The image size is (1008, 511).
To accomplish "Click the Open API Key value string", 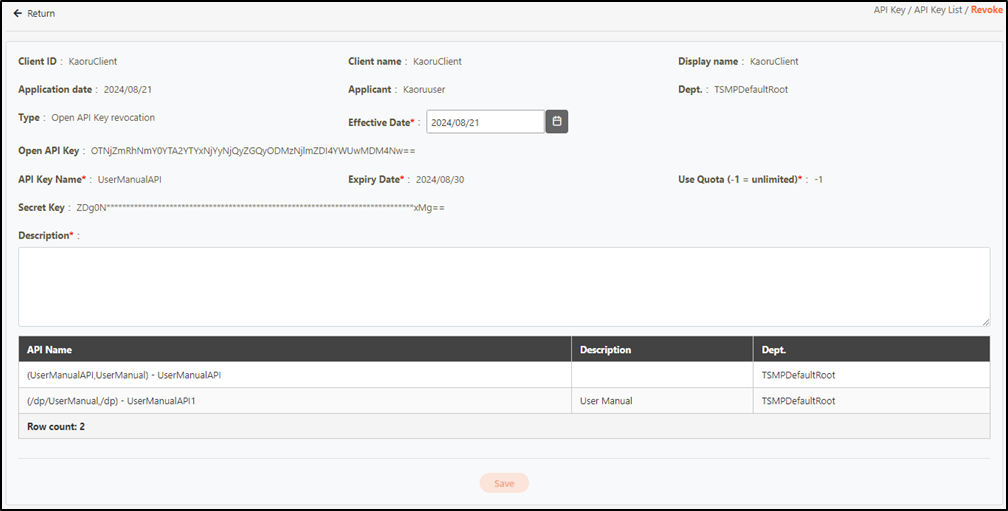I will click(x=252, y=151).
